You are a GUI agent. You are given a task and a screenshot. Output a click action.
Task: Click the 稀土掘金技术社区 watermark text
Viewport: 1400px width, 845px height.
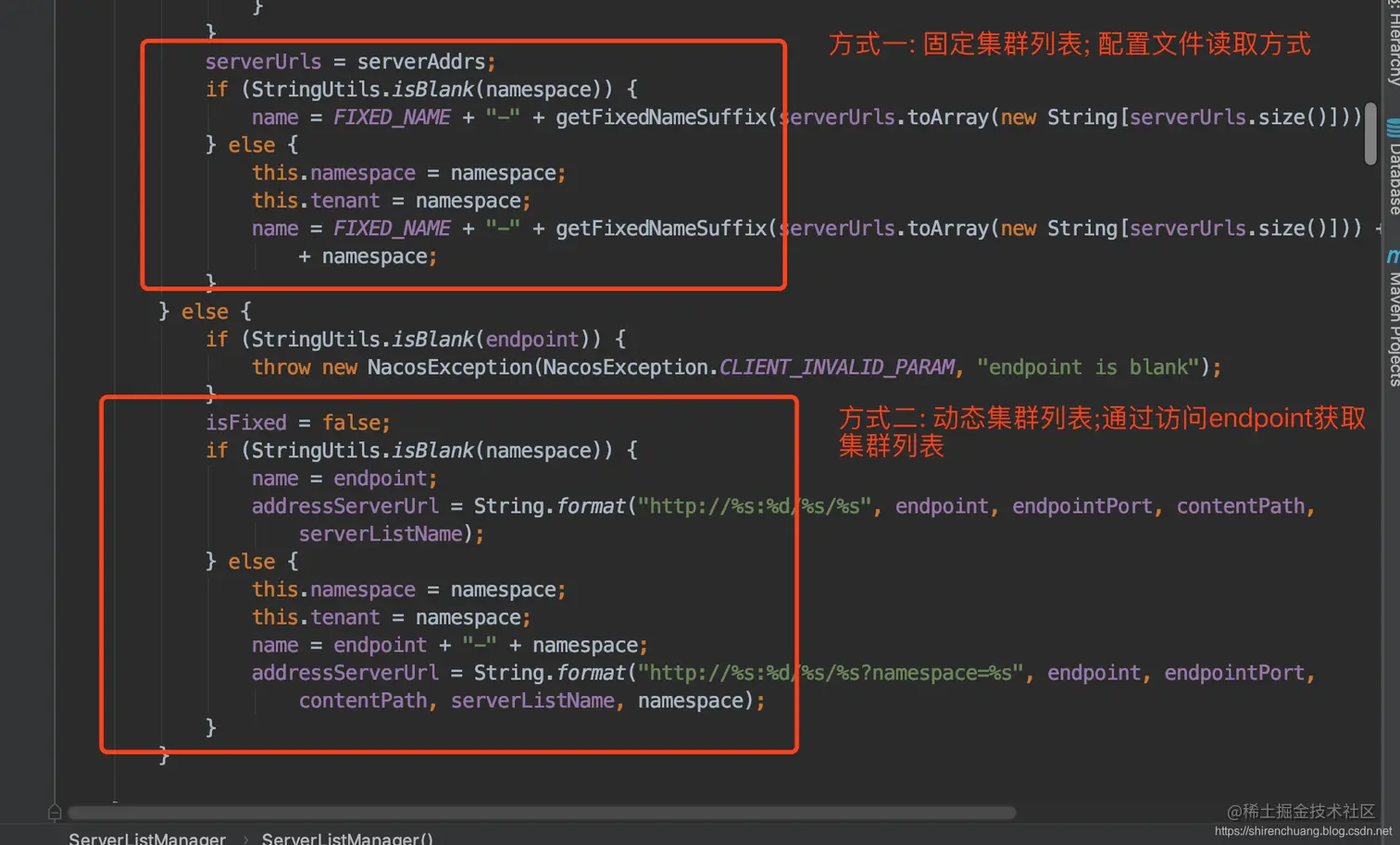(x=1301, y=810)
